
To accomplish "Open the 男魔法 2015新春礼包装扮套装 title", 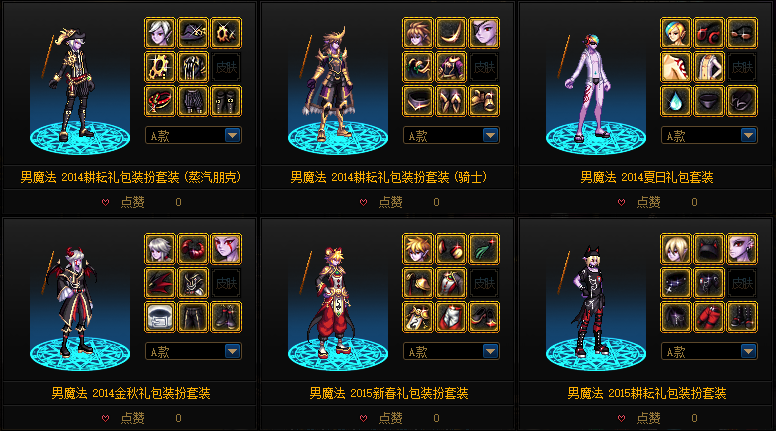I will click(388, 393).
